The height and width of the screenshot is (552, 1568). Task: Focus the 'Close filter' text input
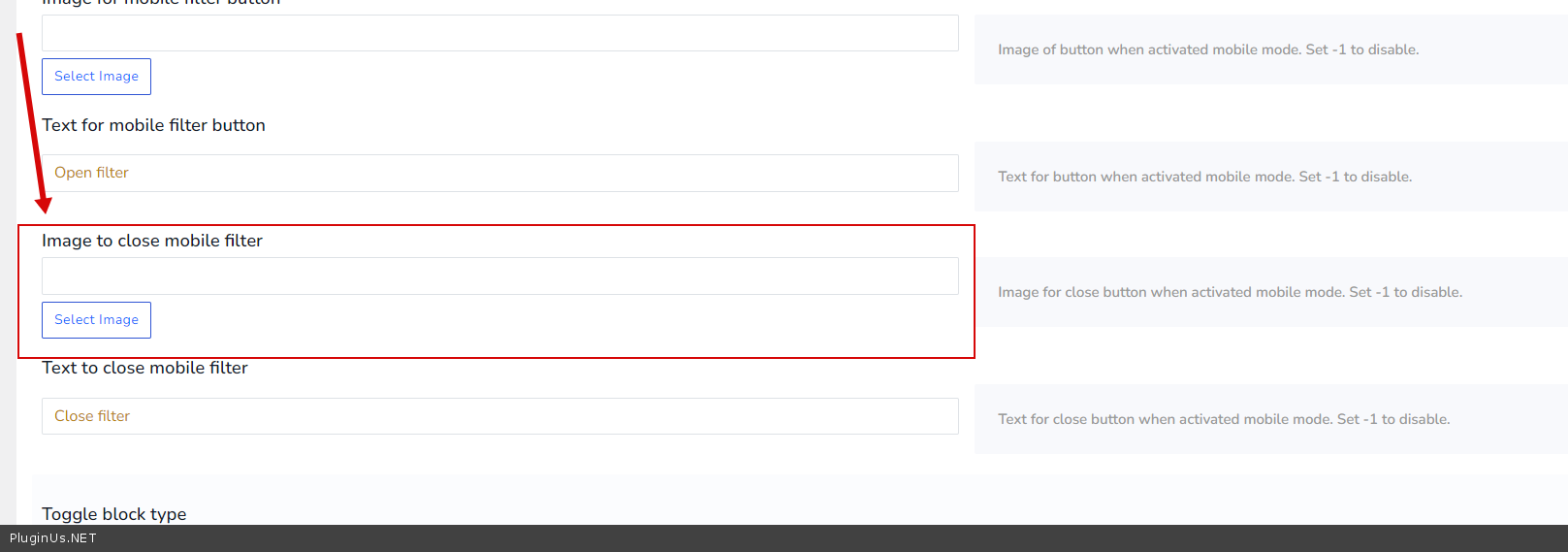(x=499, y=416)
